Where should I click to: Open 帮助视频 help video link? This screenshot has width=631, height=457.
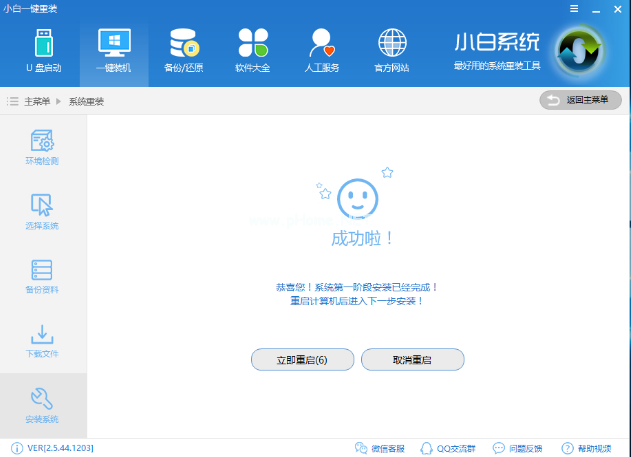[586, 448]
